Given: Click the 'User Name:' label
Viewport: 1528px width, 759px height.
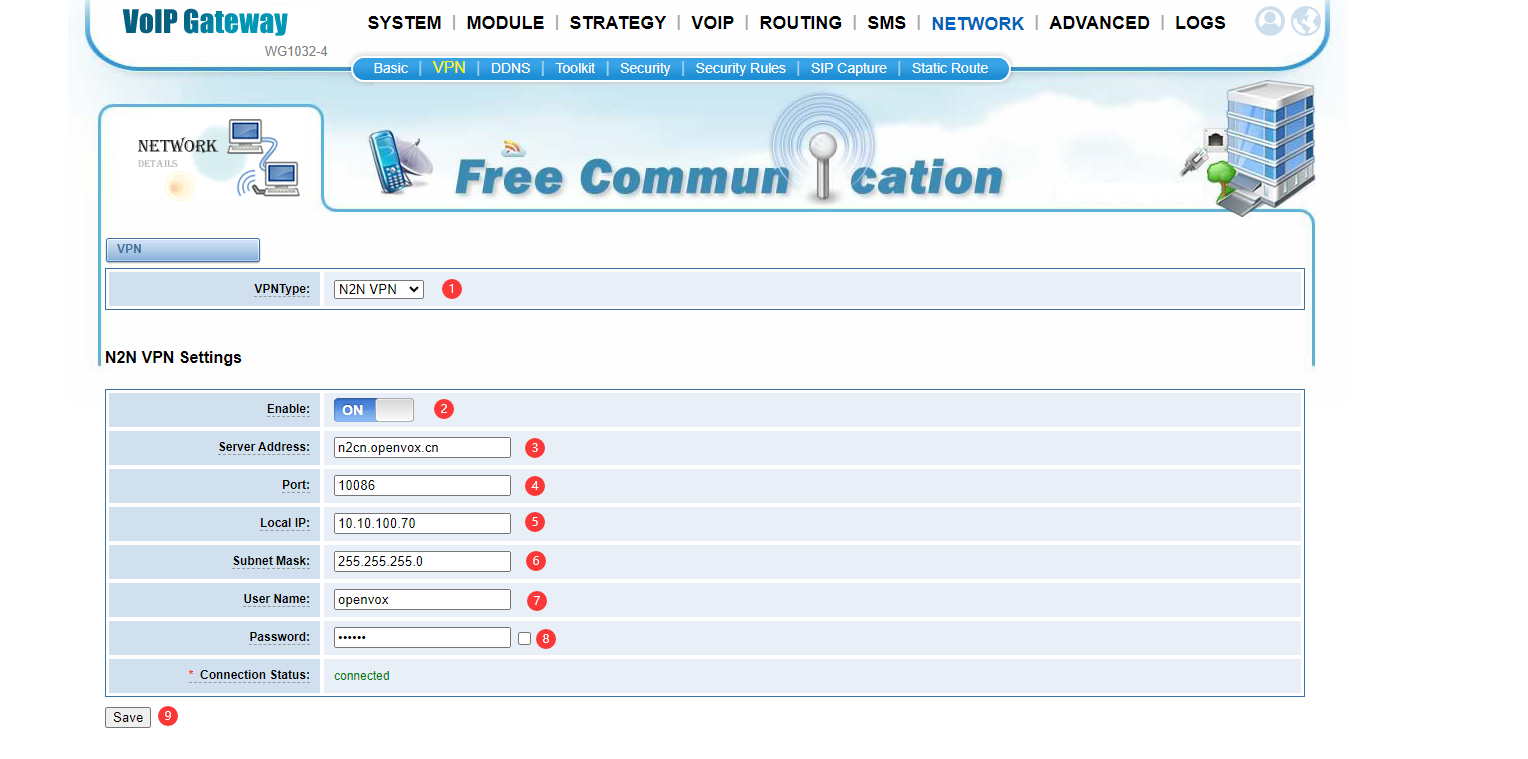Looking at the screenshot, I should tap(277, 599).
